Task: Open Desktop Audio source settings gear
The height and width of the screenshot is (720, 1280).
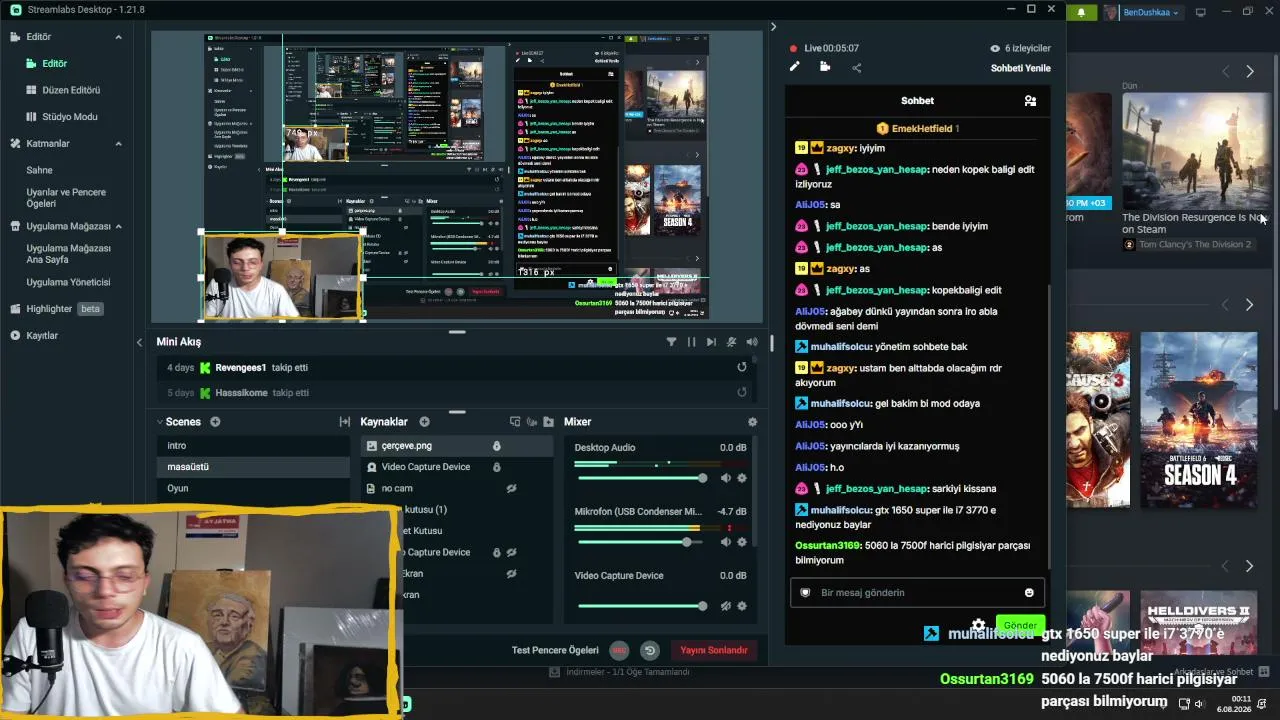Action: [742, 478]
